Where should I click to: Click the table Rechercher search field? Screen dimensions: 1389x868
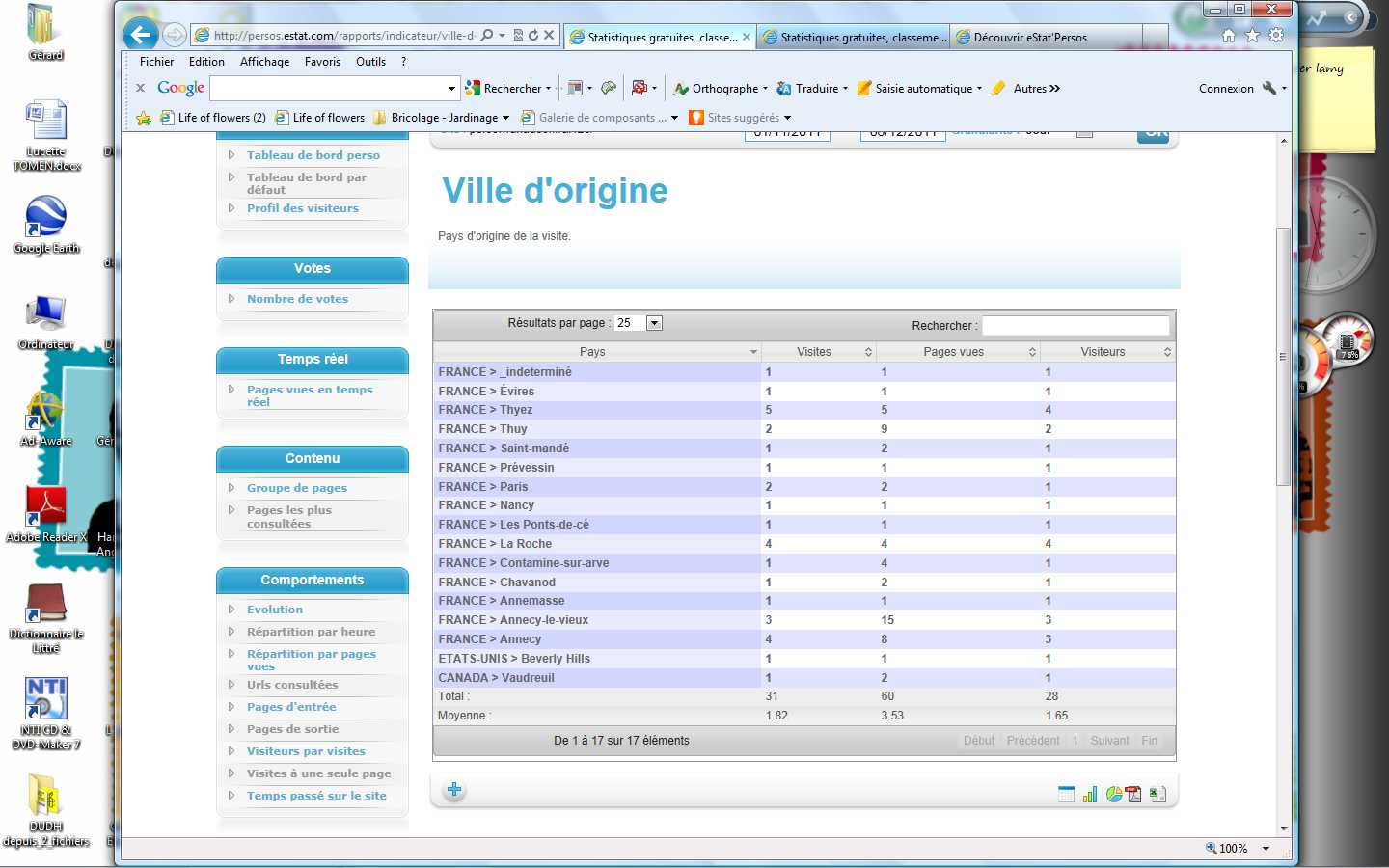pyautogui.click(x=1076, y=326)
